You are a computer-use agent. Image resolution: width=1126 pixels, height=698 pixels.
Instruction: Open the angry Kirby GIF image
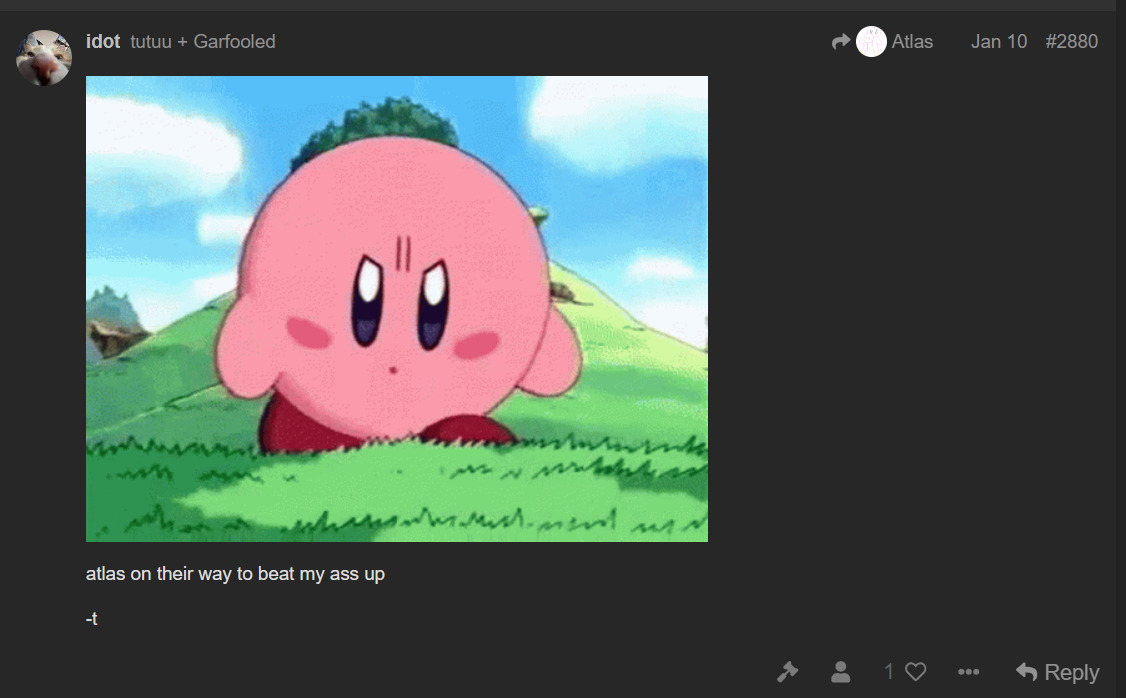point(396,309)
